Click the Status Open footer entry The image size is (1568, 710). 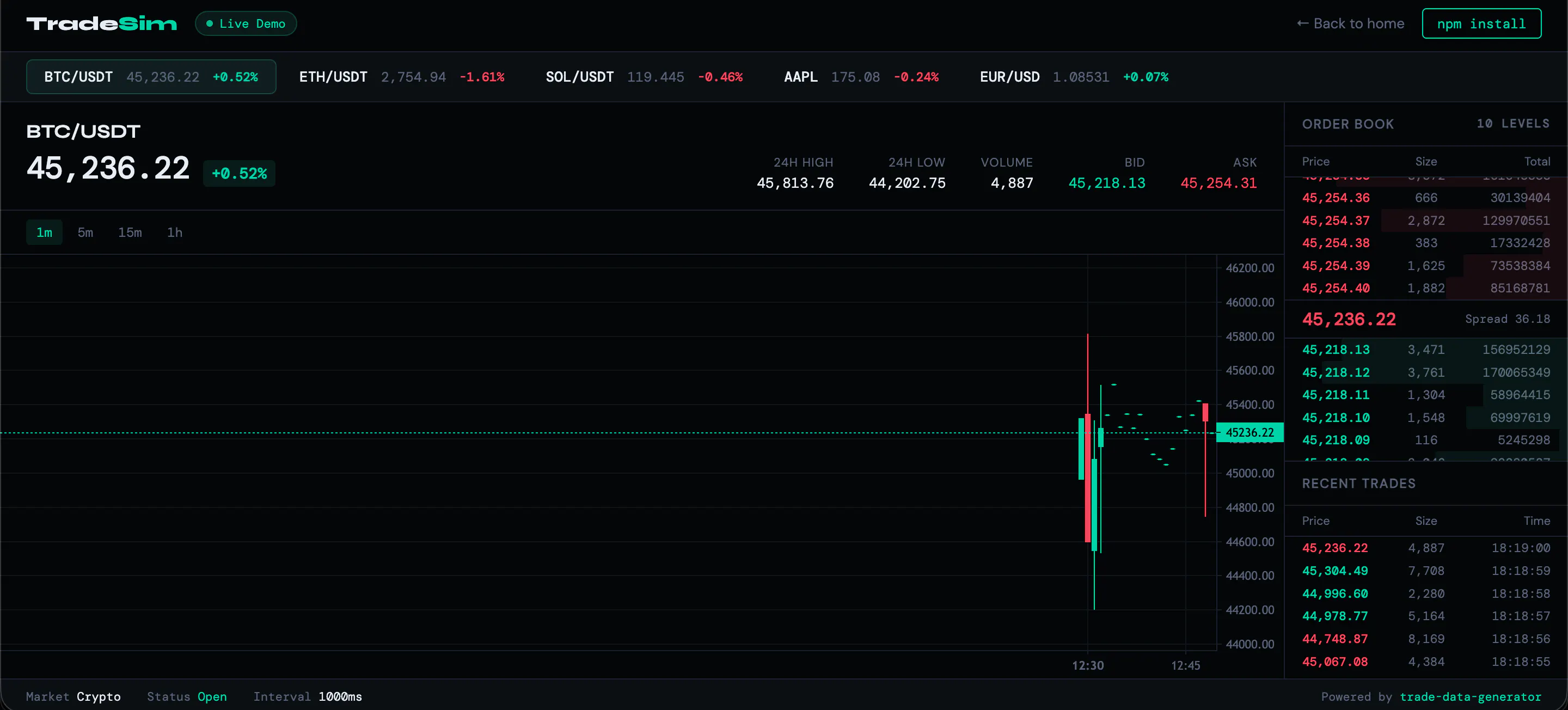pyautogui.click(x=187, y=696)
